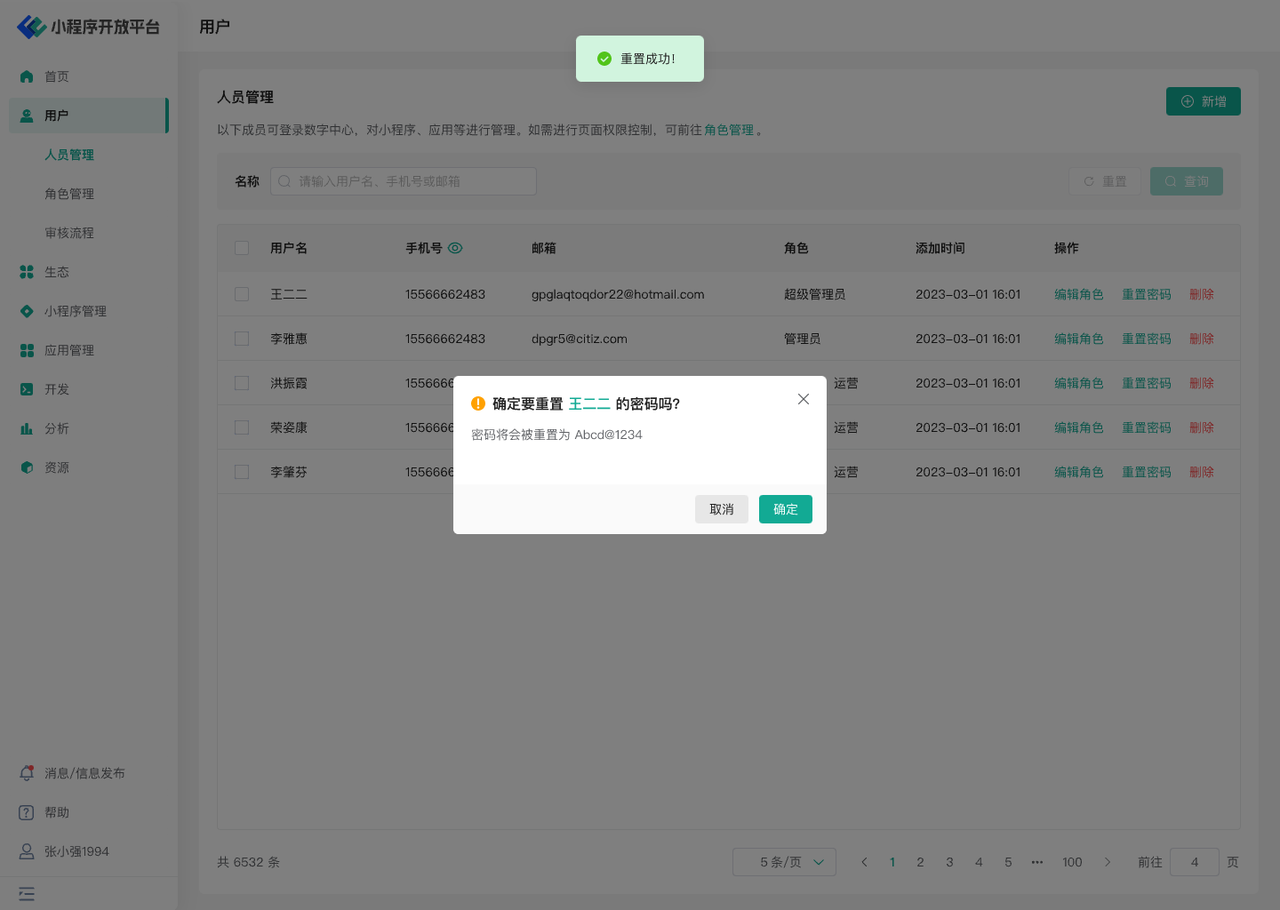Confirm password reset with 确定 button
The height and width of the screenshot is (910, 1280).
coord(785,509)
